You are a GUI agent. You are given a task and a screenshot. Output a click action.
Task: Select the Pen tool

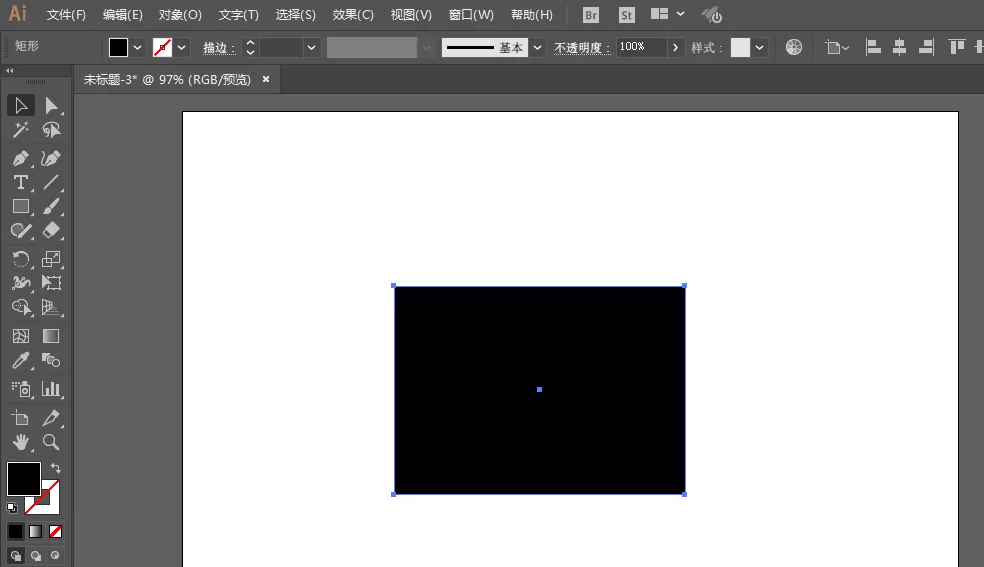(x=21, y=158)
